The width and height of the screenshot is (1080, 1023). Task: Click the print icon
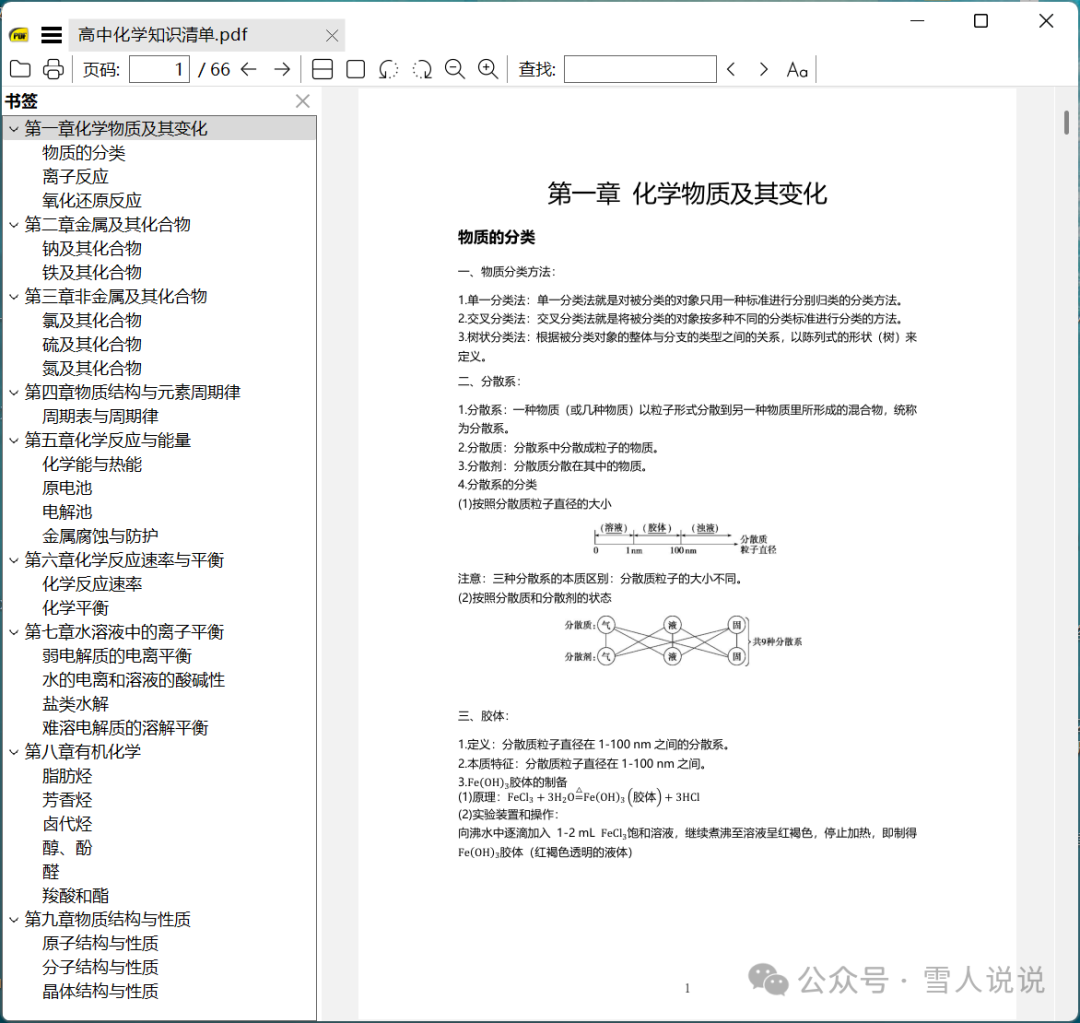point(52,69)
